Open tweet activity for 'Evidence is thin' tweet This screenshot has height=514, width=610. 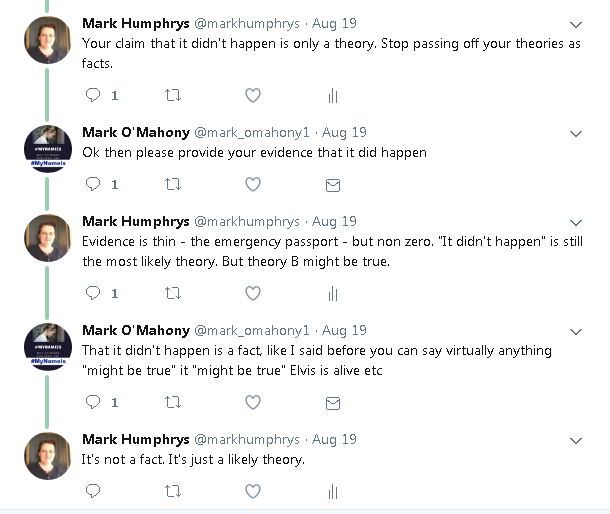[333, 293]
